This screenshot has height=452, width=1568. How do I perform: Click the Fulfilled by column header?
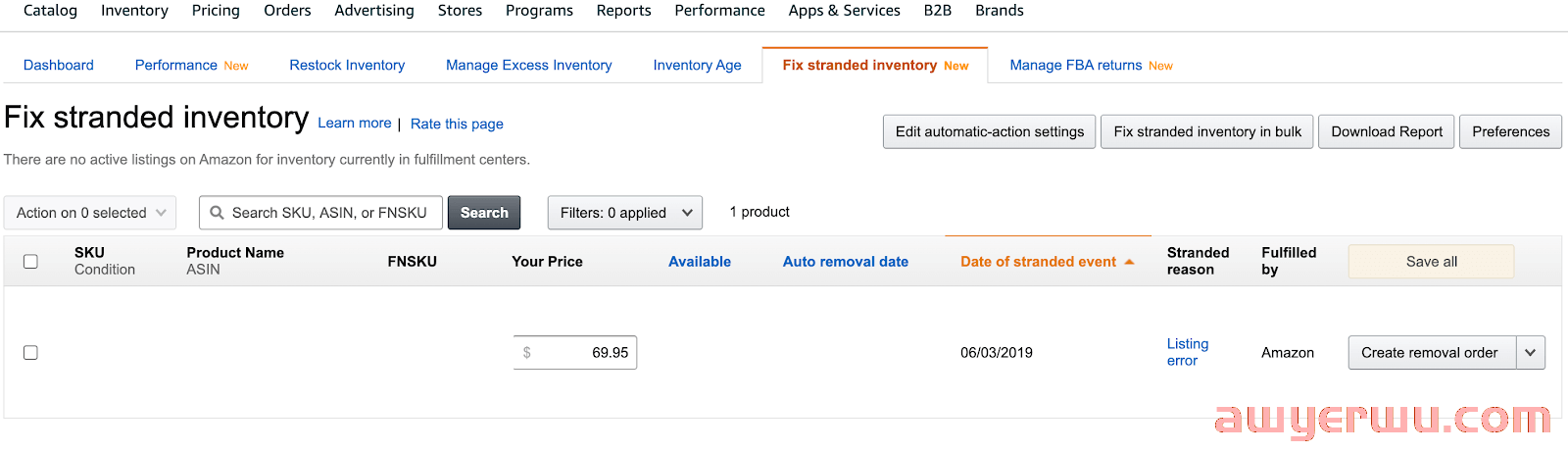(x=1289, y=261)
